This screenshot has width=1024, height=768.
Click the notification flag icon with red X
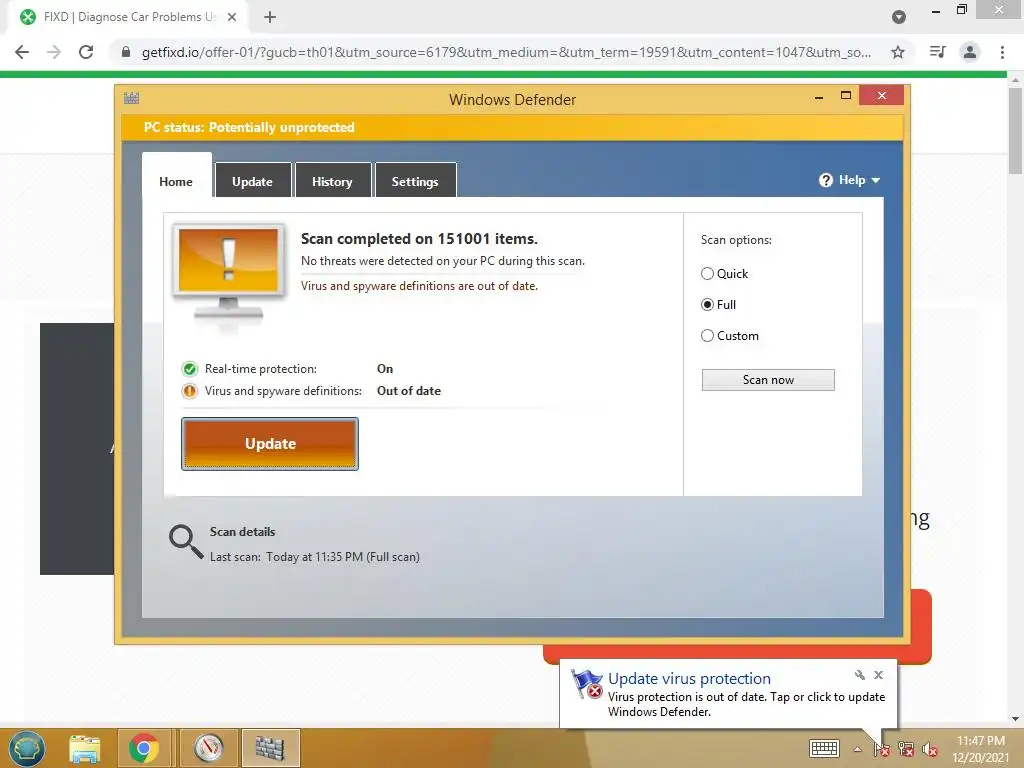click(x=586, y=684)
